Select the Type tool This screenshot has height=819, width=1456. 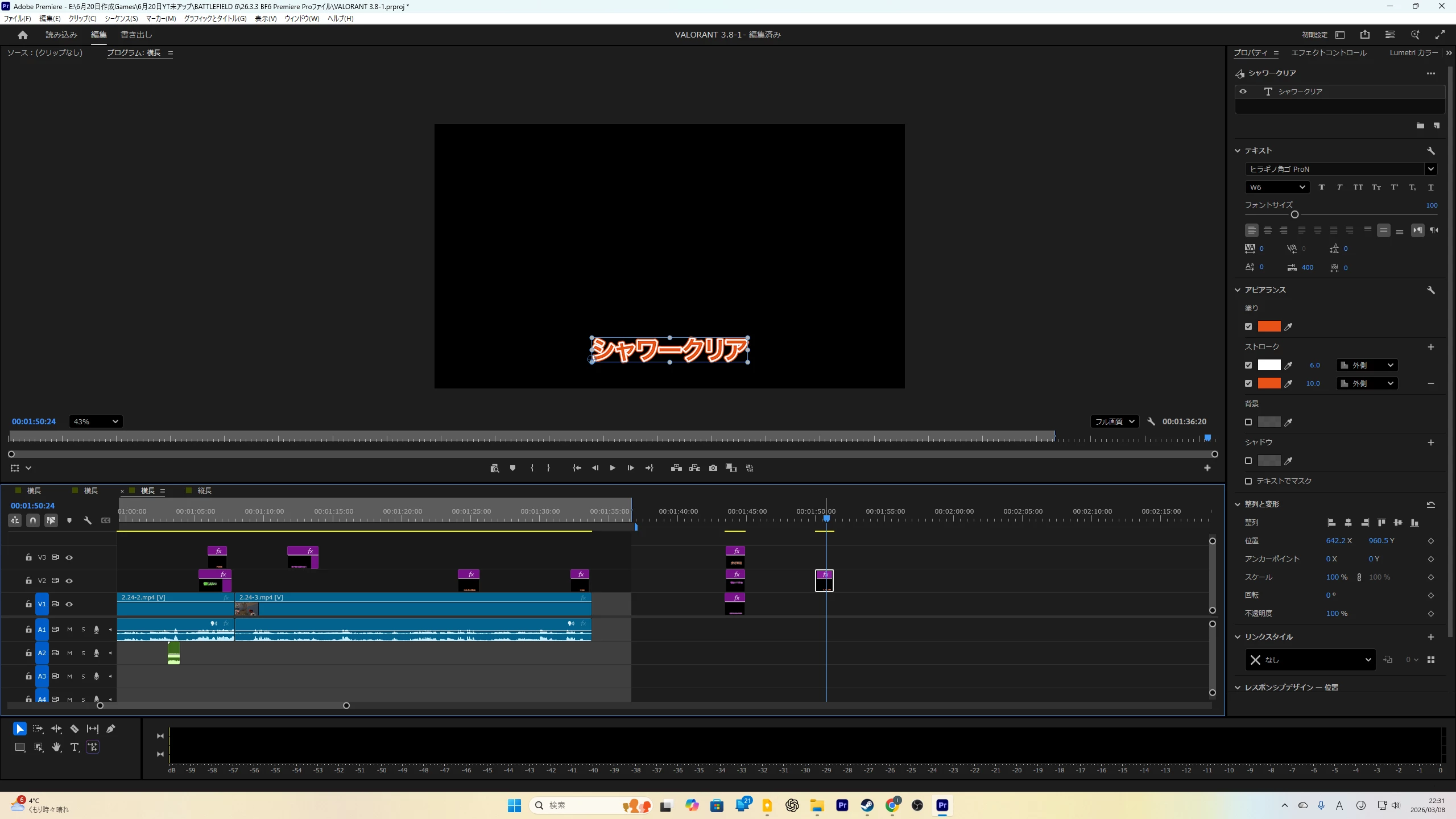[75, 747]
